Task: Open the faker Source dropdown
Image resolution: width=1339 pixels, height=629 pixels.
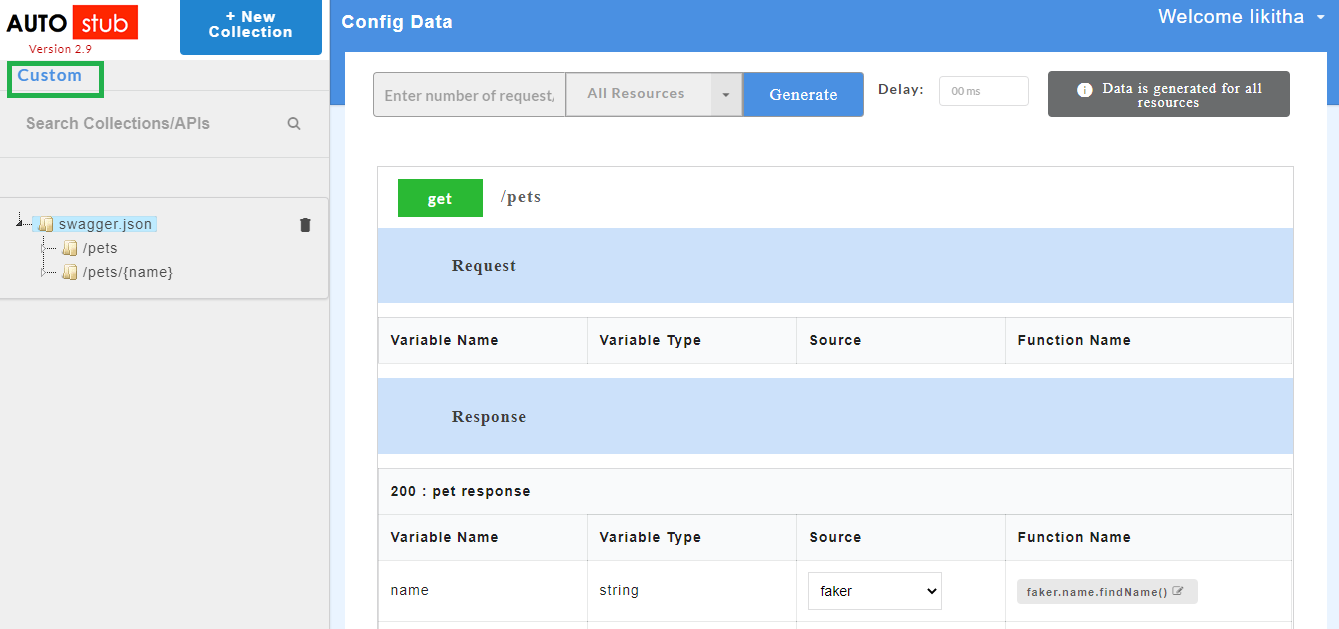Action: point(874,591)
